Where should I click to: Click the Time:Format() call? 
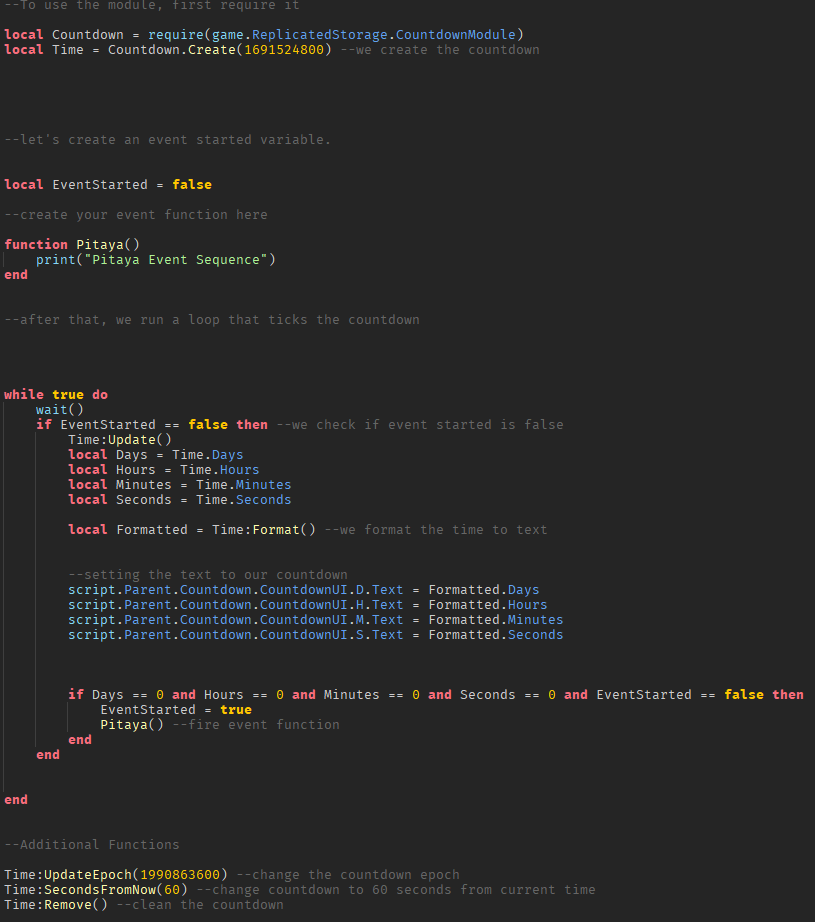[x=263, y=530]
